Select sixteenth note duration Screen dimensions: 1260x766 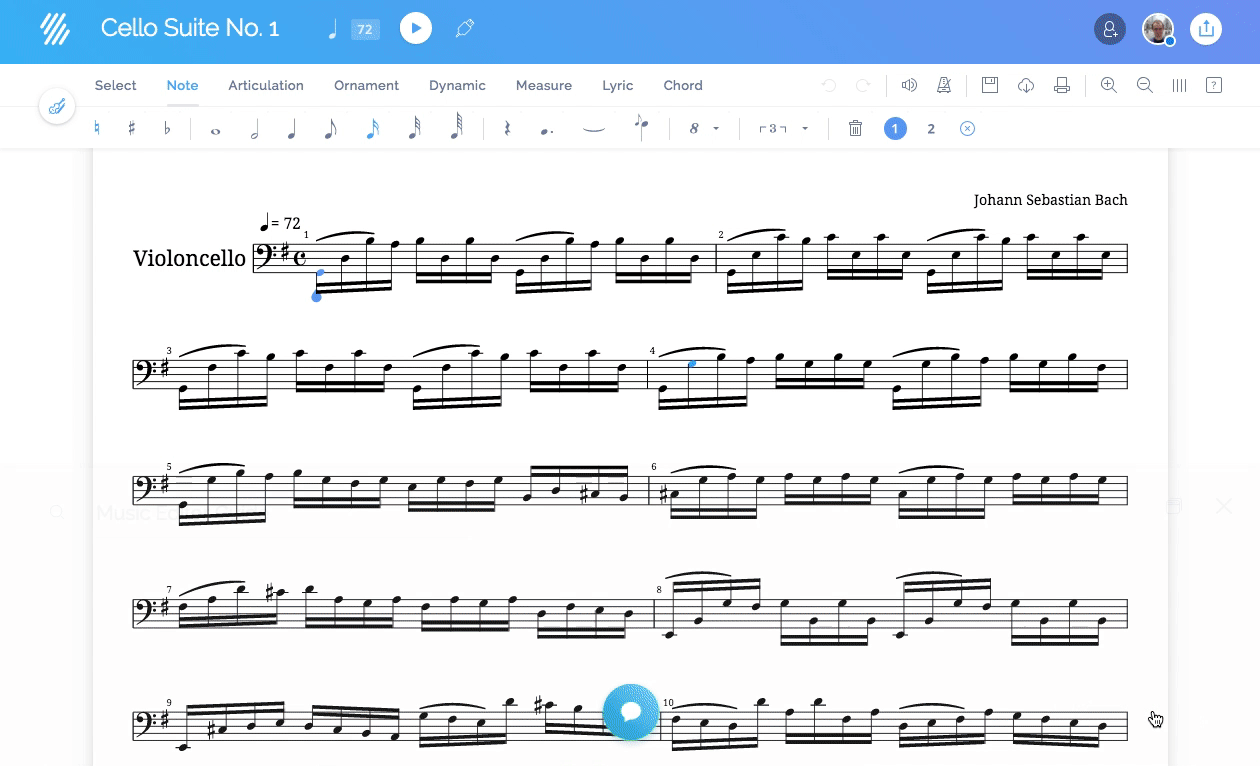pyautogui.click(x=372, y=129)
